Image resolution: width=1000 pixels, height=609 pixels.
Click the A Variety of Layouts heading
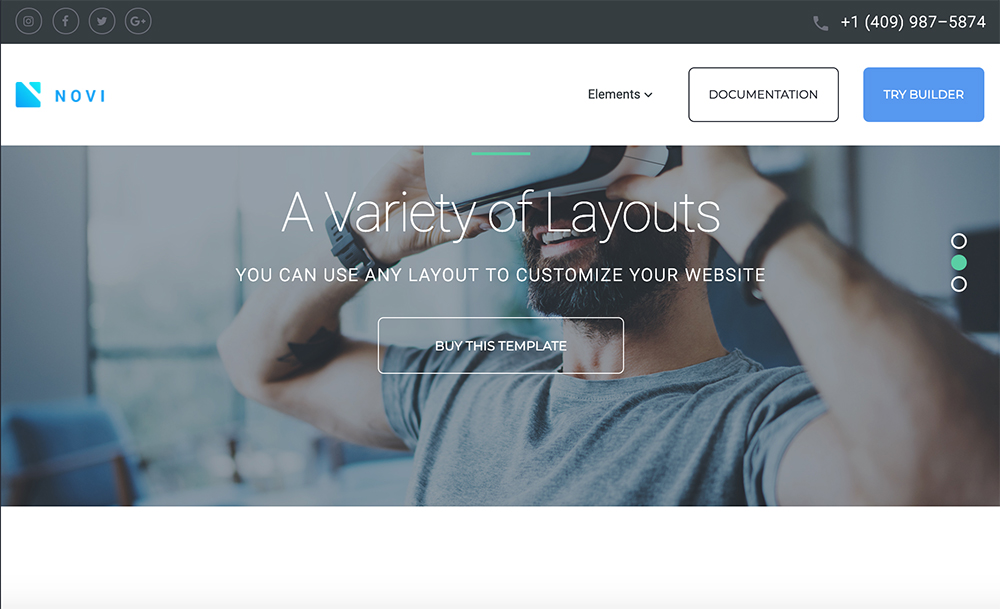(x=501, y=214)
